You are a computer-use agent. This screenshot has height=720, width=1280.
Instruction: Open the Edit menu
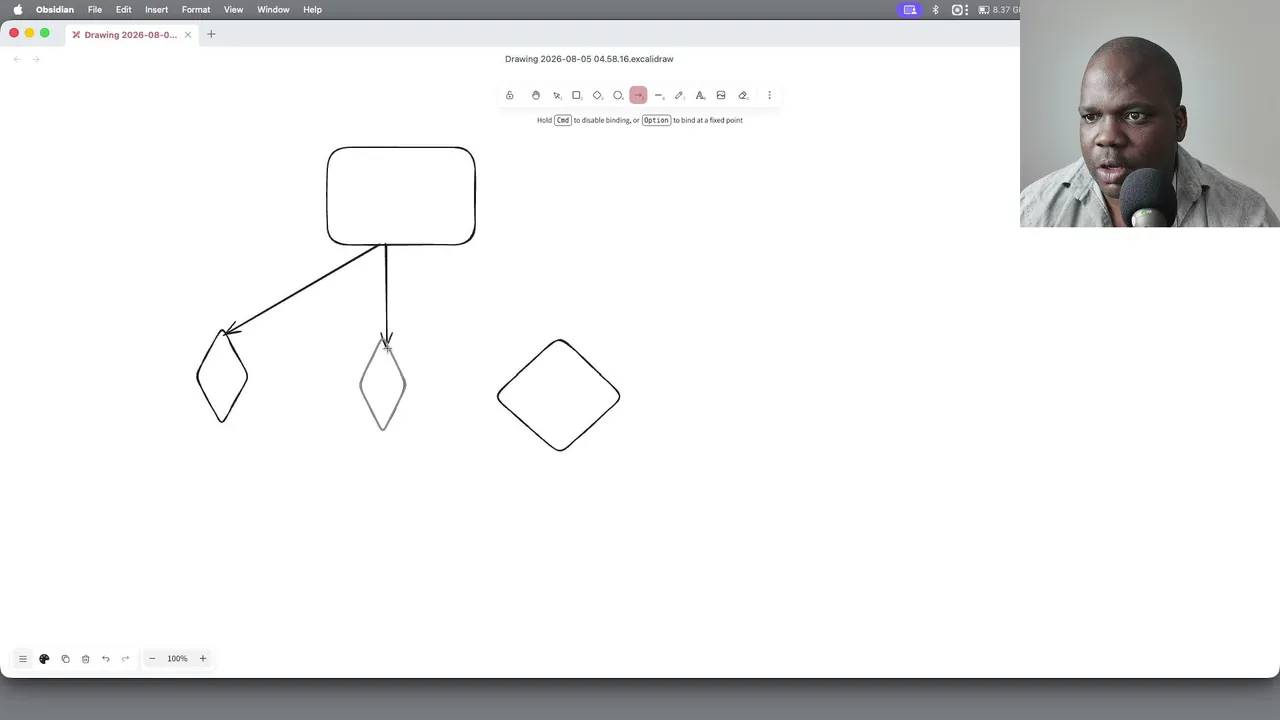(x=124, y=9)
